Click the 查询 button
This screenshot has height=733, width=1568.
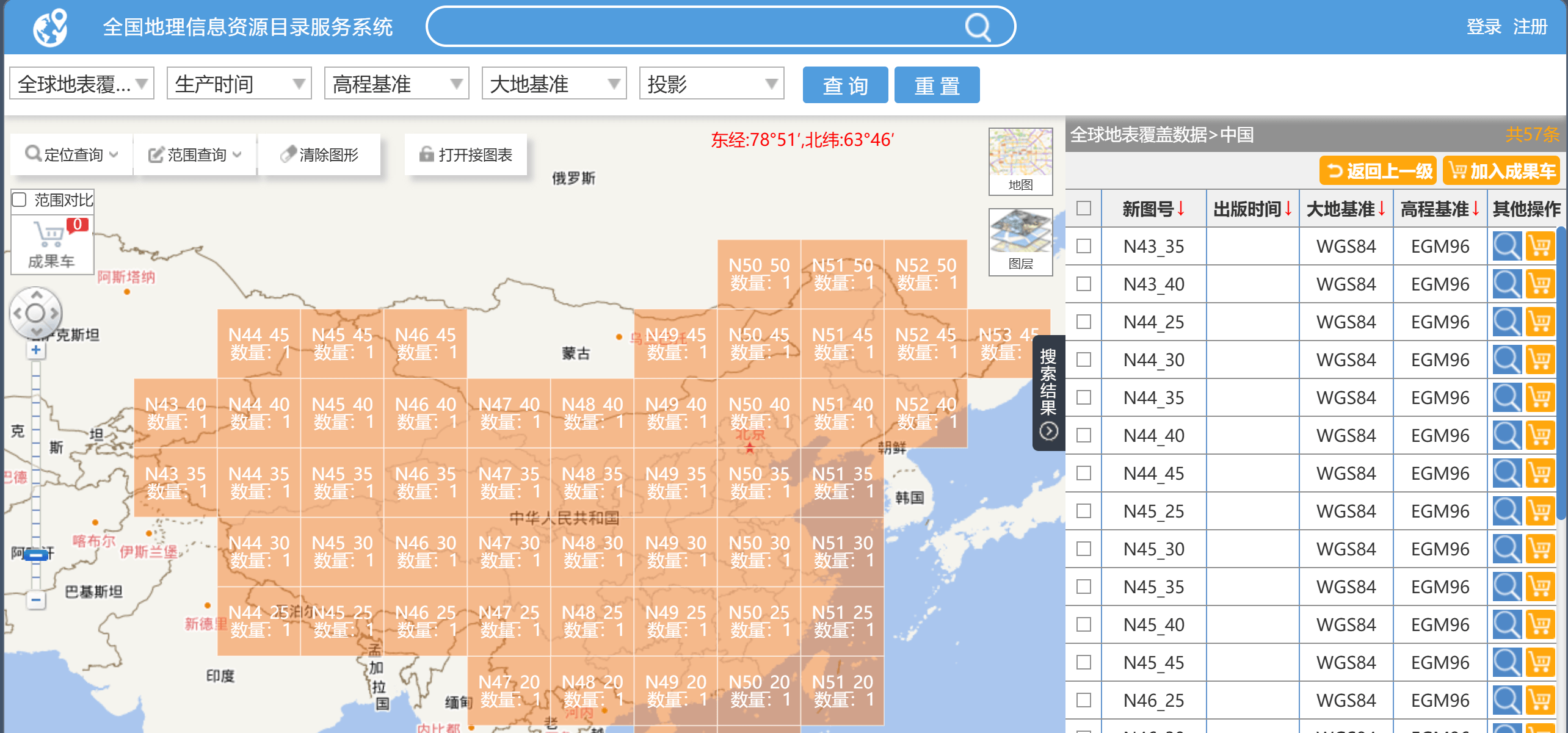click(845, 85)
